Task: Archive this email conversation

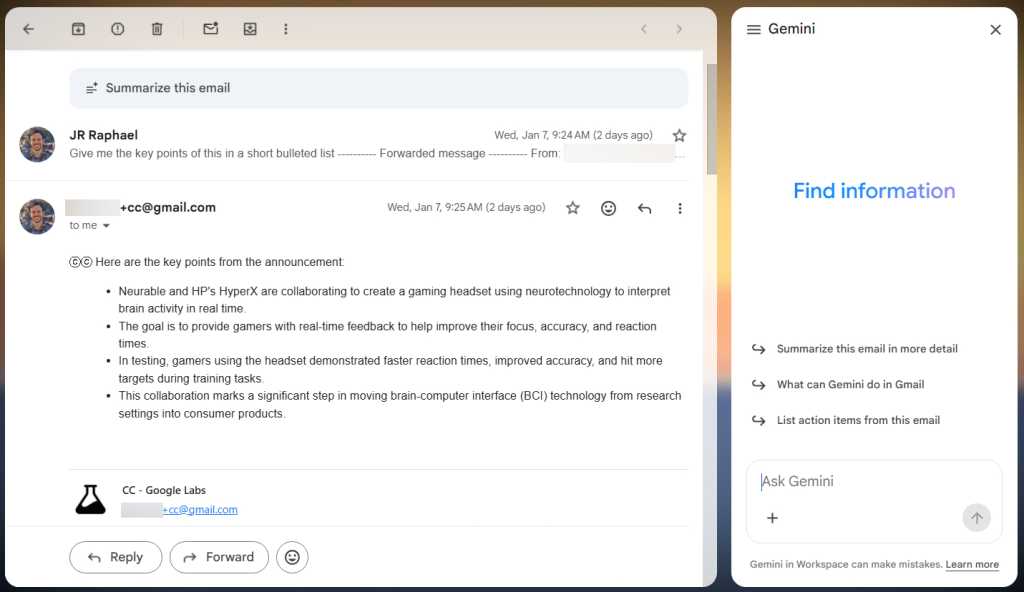Action: pos(78,28)
